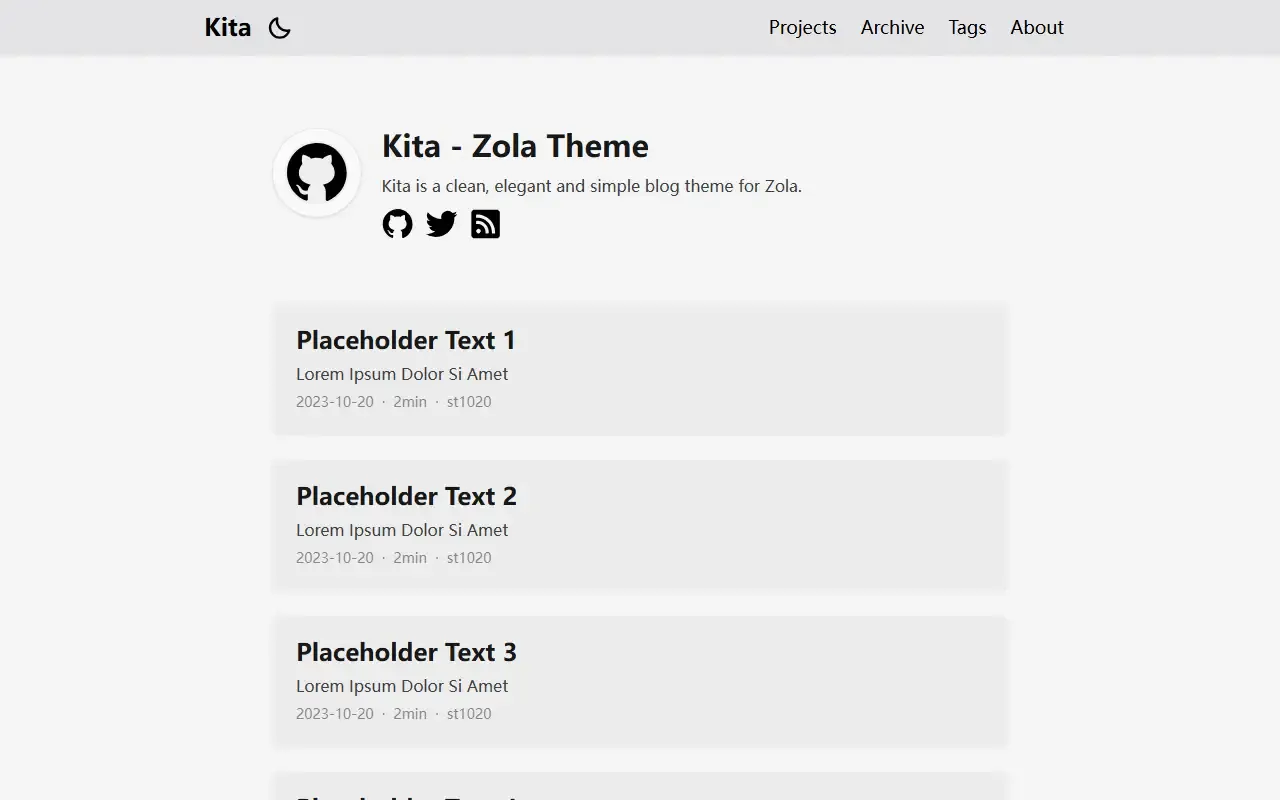Open the Placeholder Text 1 post
Viewport: 1280px width, 800px height.
406,340
